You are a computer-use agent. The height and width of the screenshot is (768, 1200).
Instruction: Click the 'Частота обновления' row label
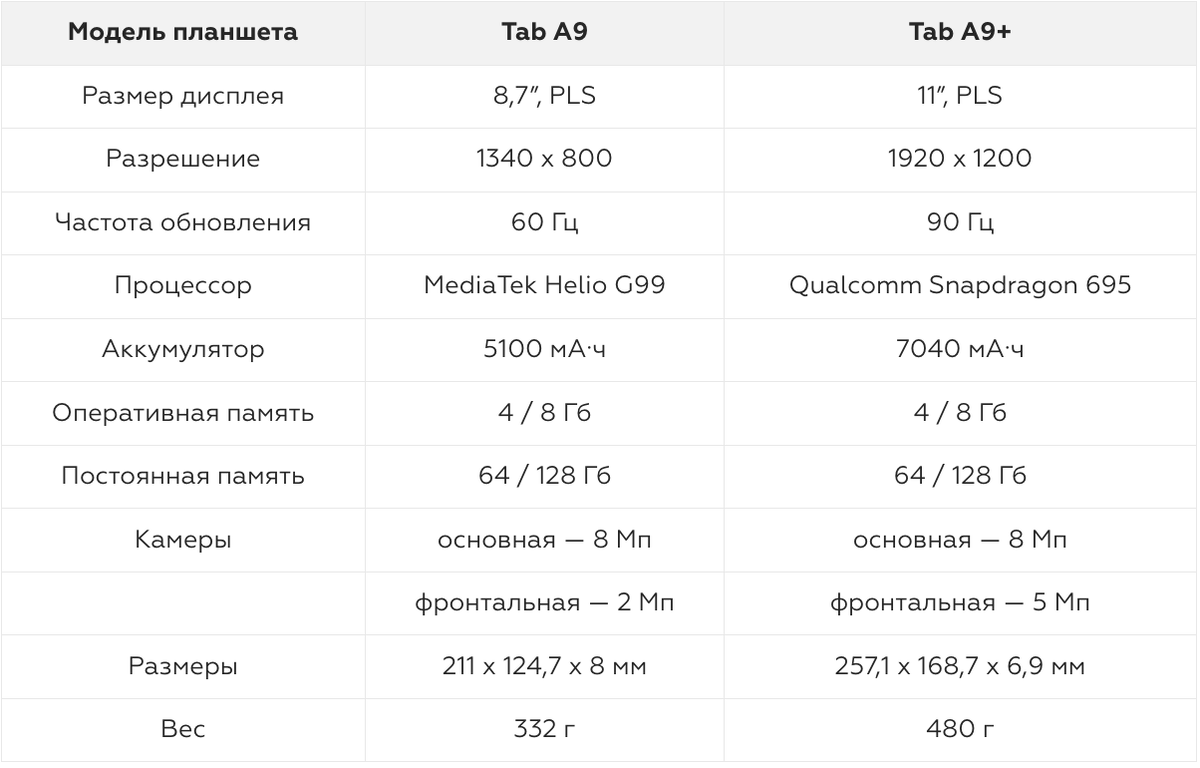[183, 223]
